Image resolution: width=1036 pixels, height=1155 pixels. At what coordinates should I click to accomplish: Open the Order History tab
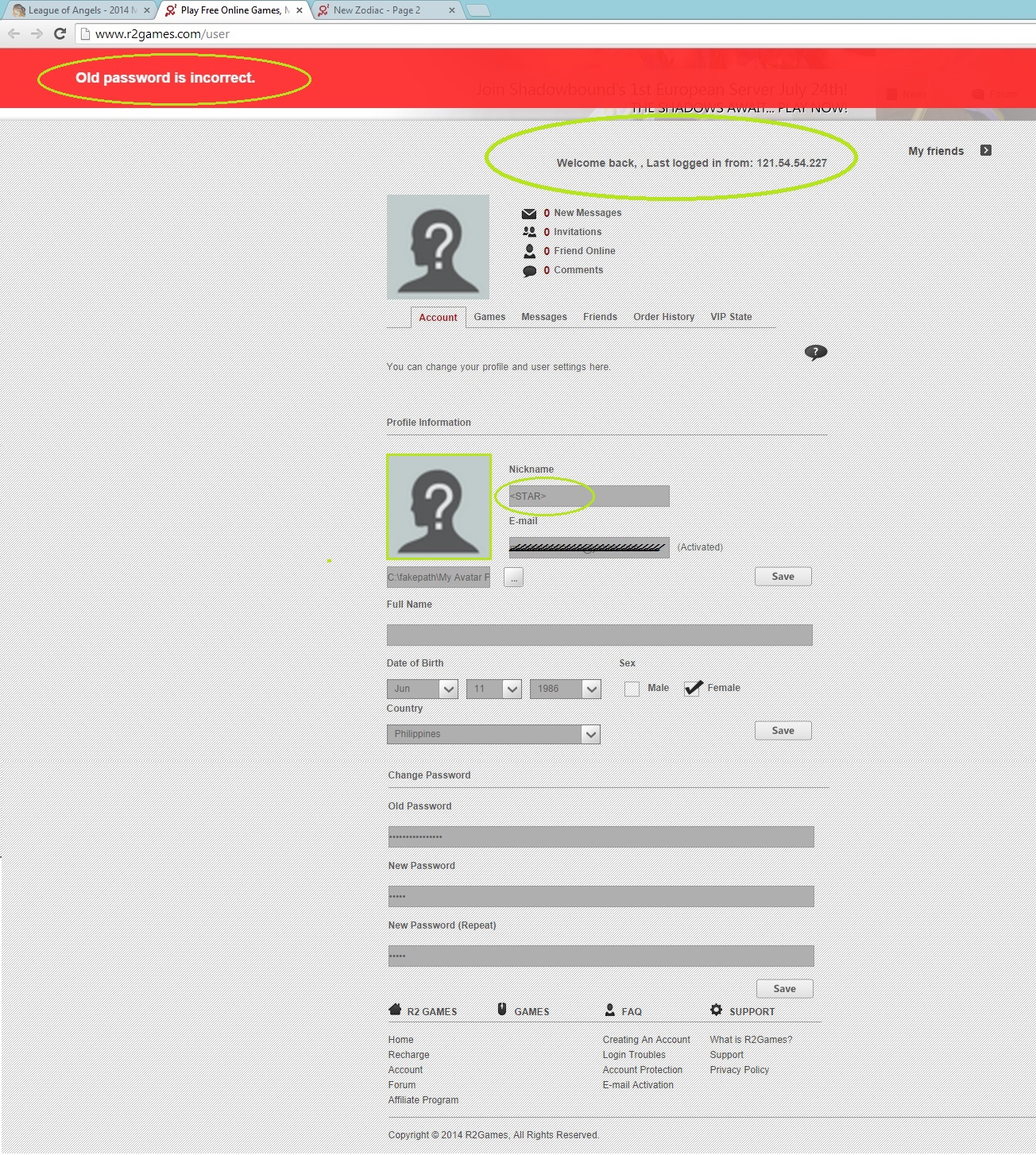click(x=663, y=317)
